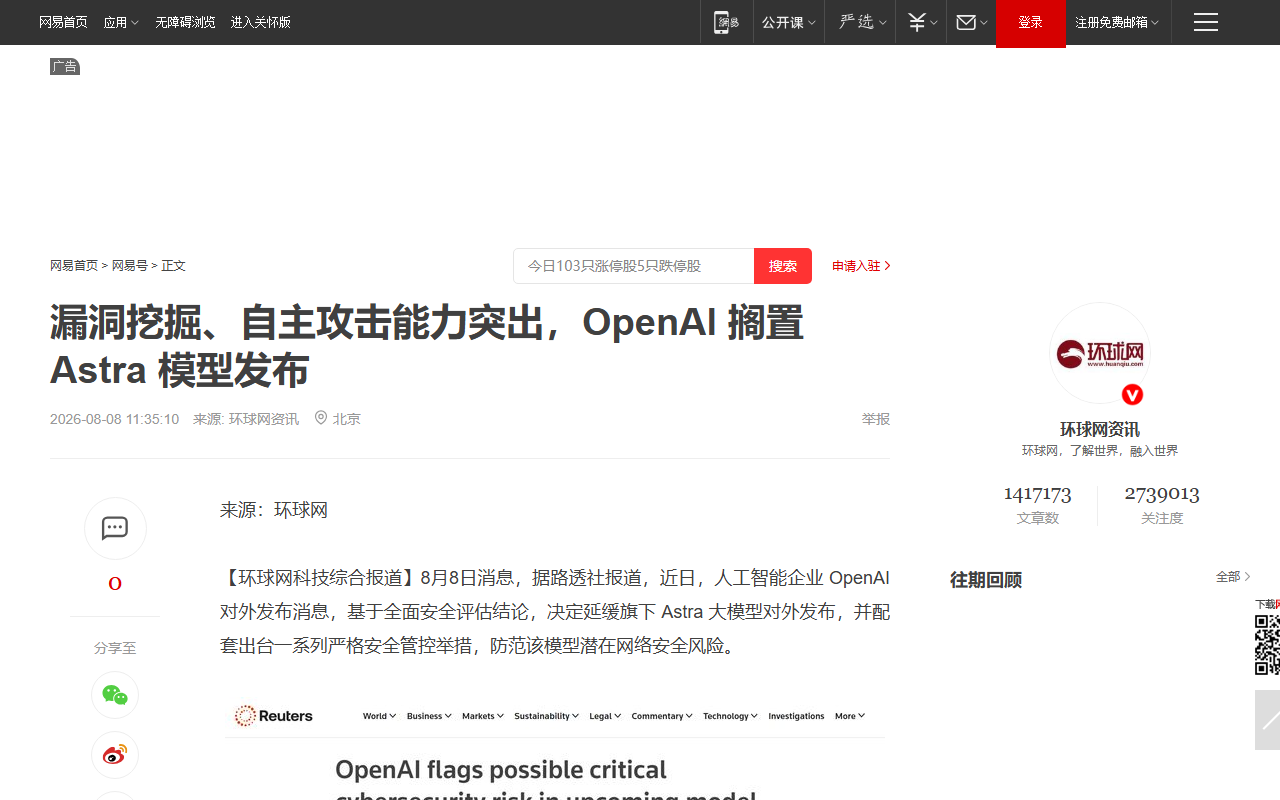Focus the stock search input field
This screenshot has width=1280, height=800.
pos(634,266)
